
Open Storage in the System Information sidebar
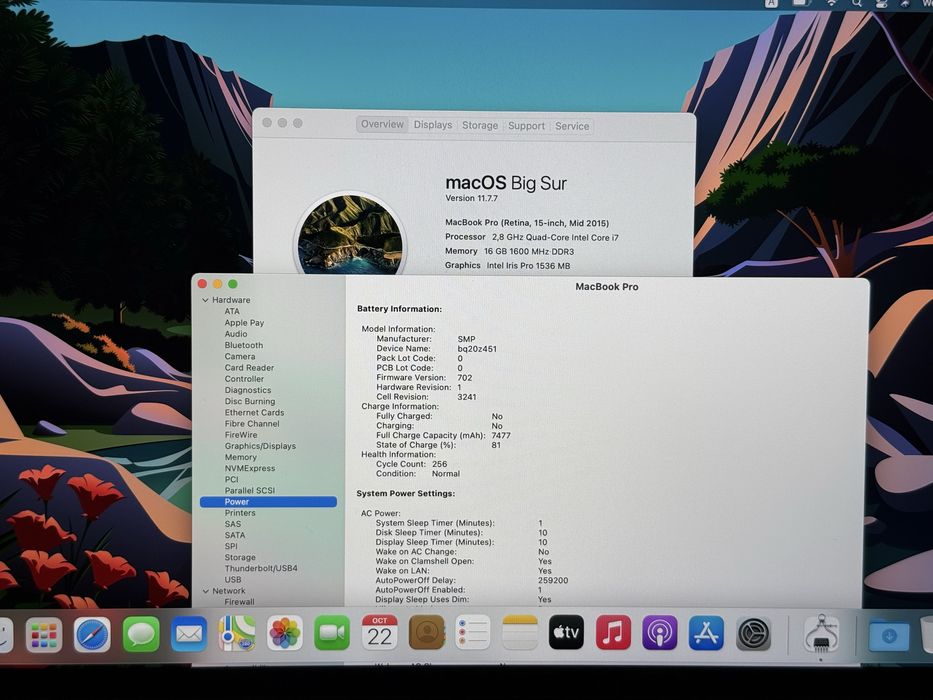[x=240, y=558]
